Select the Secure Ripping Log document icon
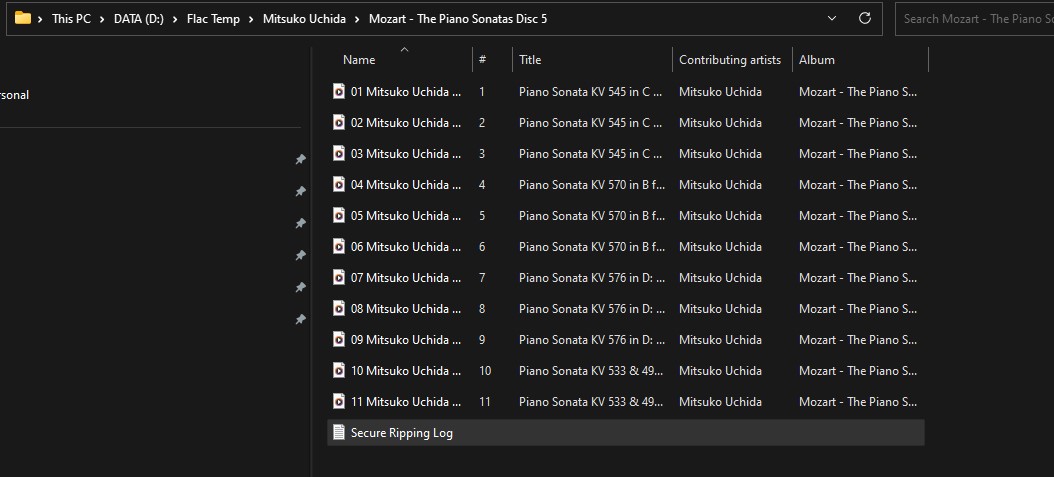 coord(339,432)
